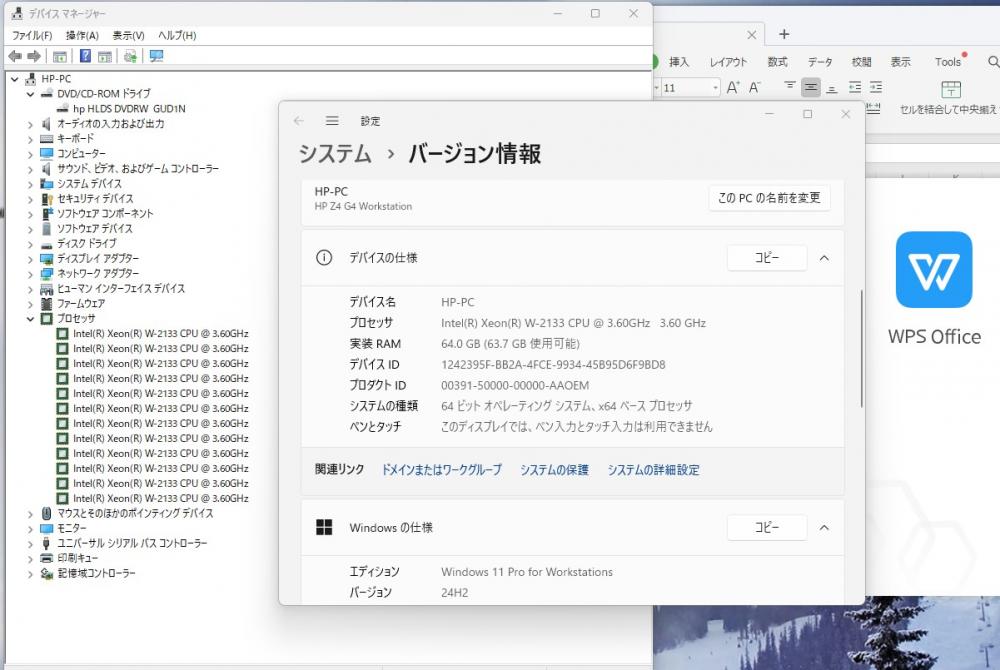Select セキュリティ デバイス tree item

pyautogui.click(x=95, y=198)
